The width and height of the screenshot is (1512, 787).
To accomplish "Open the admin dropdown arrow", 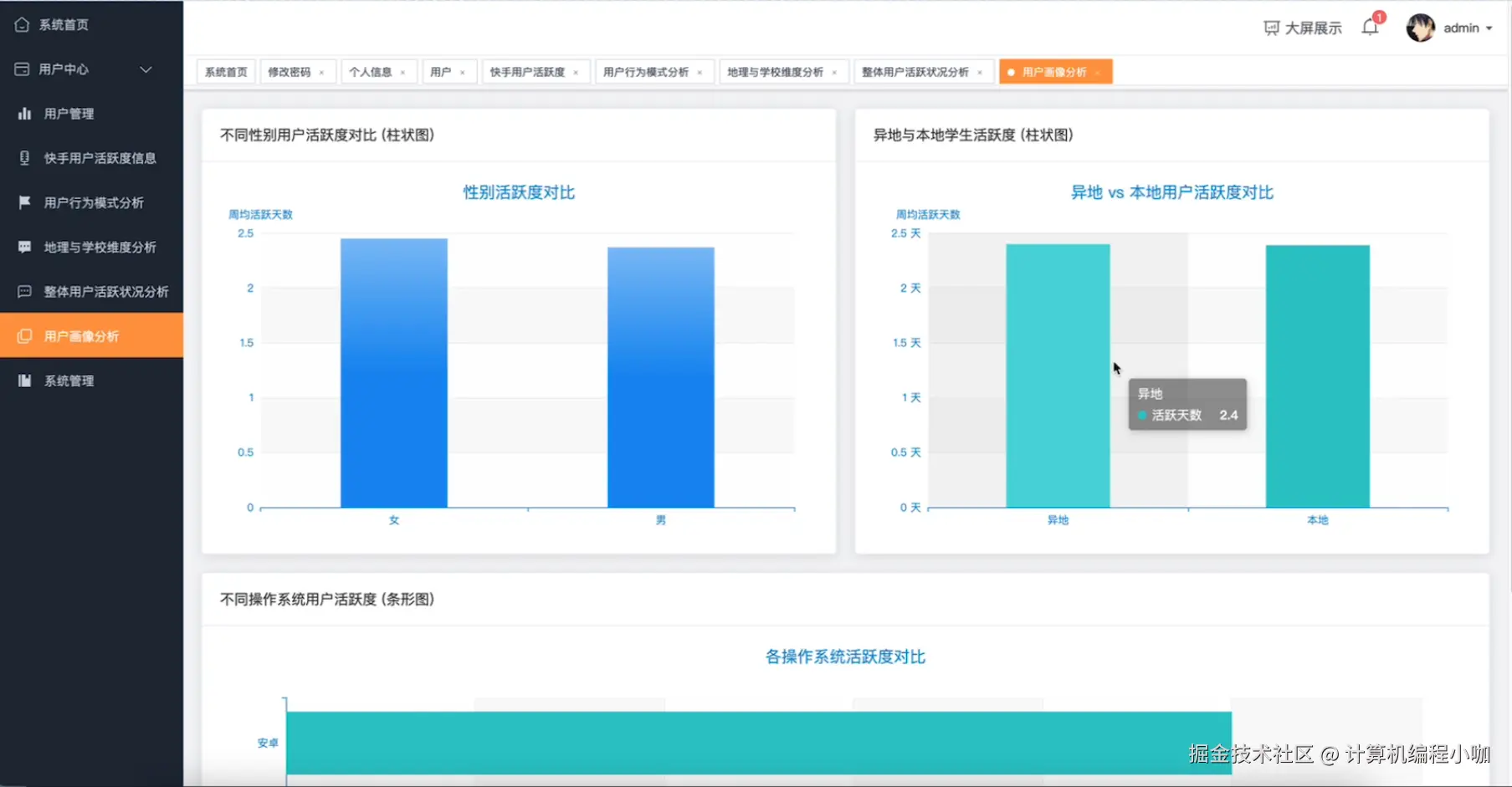I will (x=1489, y=28).
